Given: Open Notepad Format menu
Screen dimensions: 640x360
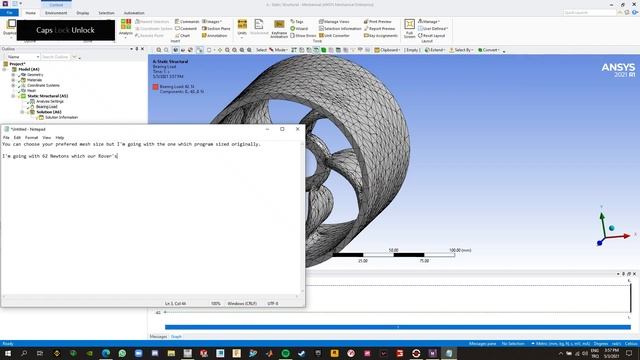Looking at the screenshot, I should point(31,138).
